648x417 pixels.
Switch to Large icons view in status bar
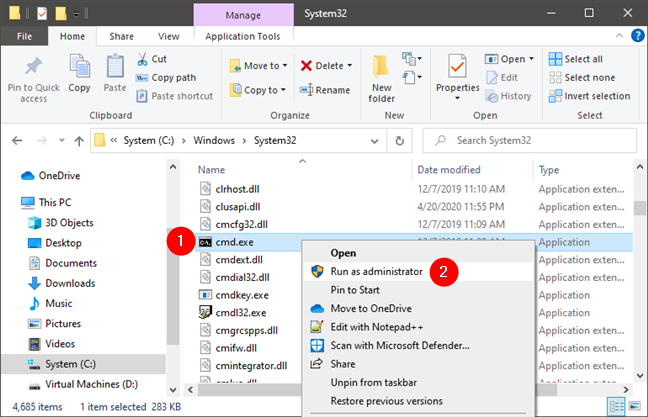[x=635, y=407]
